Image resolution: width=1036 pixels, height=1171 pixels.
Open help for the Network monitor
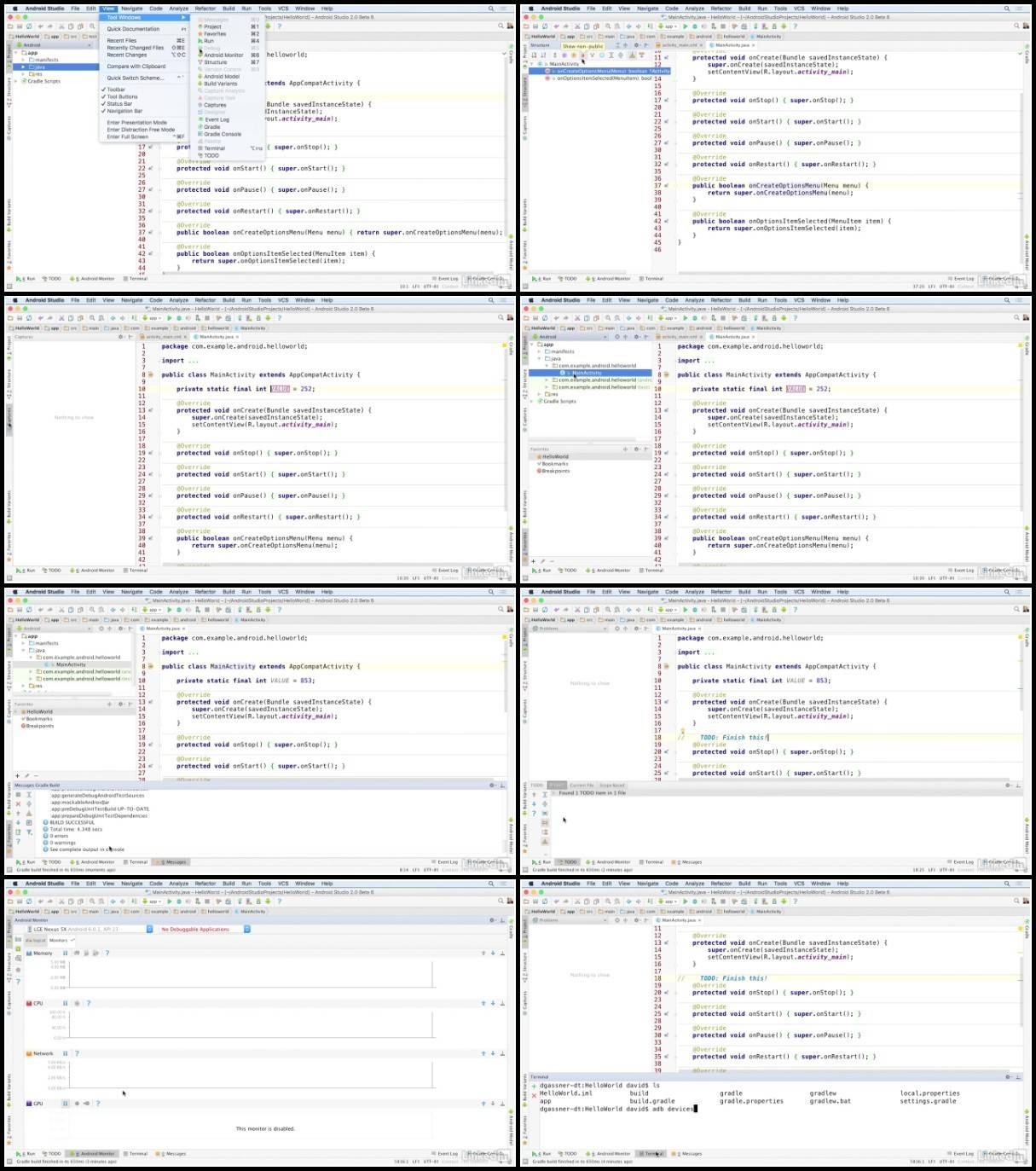point(77,1053)
